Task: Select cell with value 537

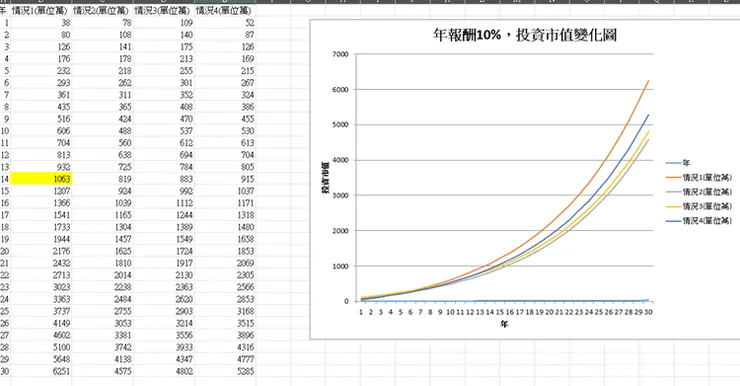Action: 164,131
